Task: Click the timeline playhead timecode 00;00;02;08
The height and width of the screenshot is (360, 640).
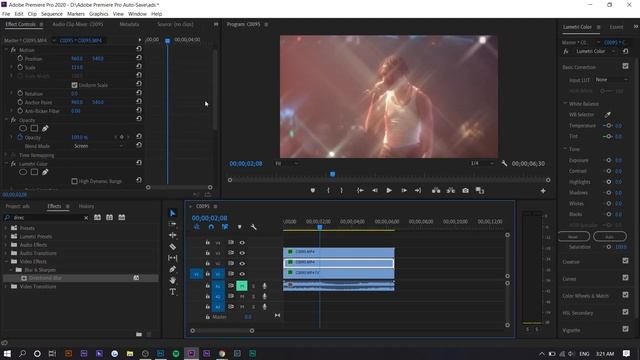Action: [x=210, y=218]
